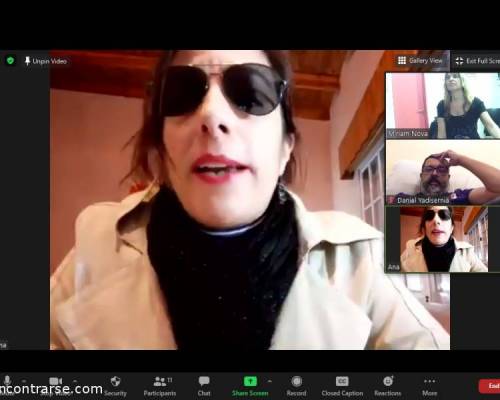The height and width of the screenshot is (400, 500).
Task: Select Miriam Nova's video thumbnail
Action: 443,106
